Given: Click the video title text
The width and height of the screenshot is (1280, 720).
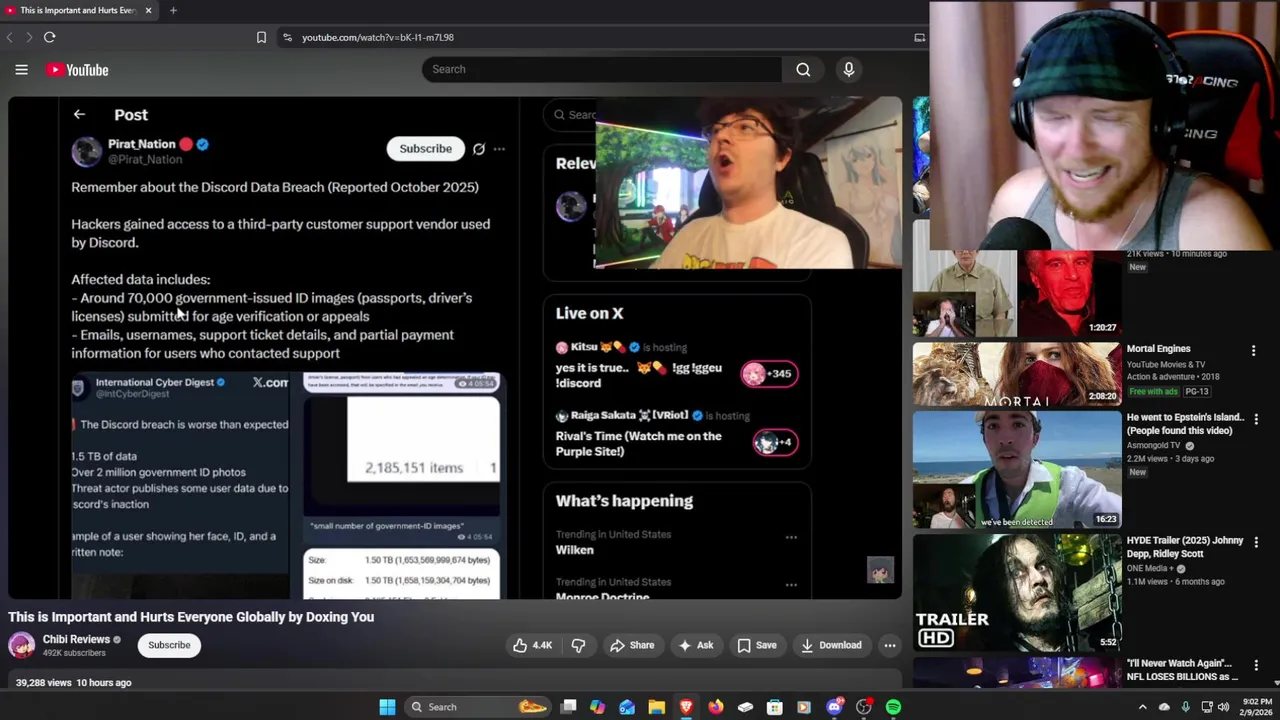Looking at the screenshot, I should (x=191, y=617).
